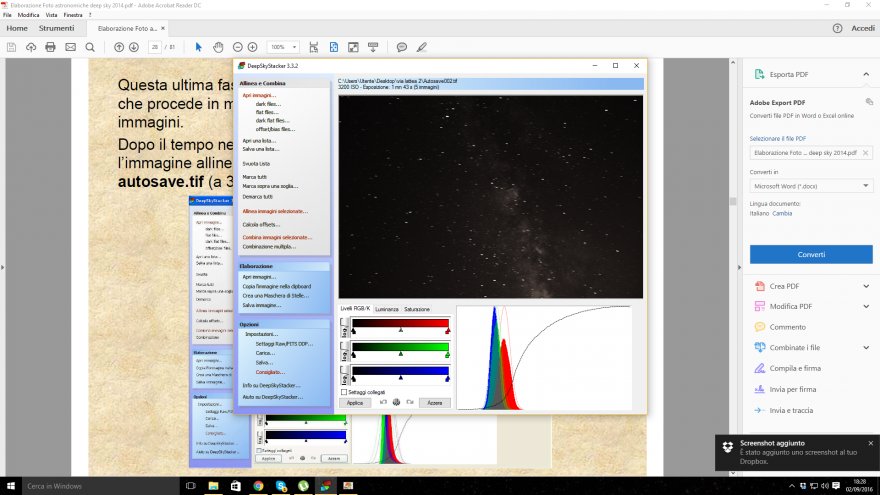Click the green channel midpoint slider marker

coord(401,354)
